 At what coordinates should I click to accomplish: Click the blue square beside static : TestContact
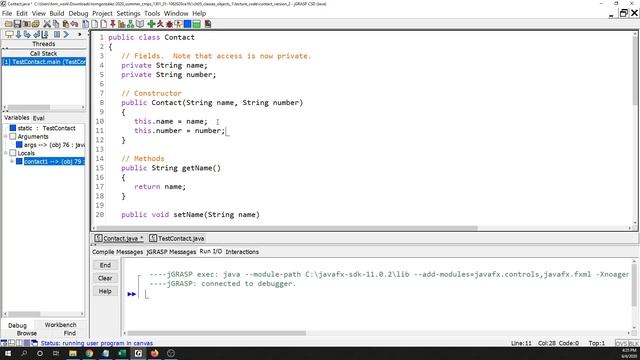13,128
